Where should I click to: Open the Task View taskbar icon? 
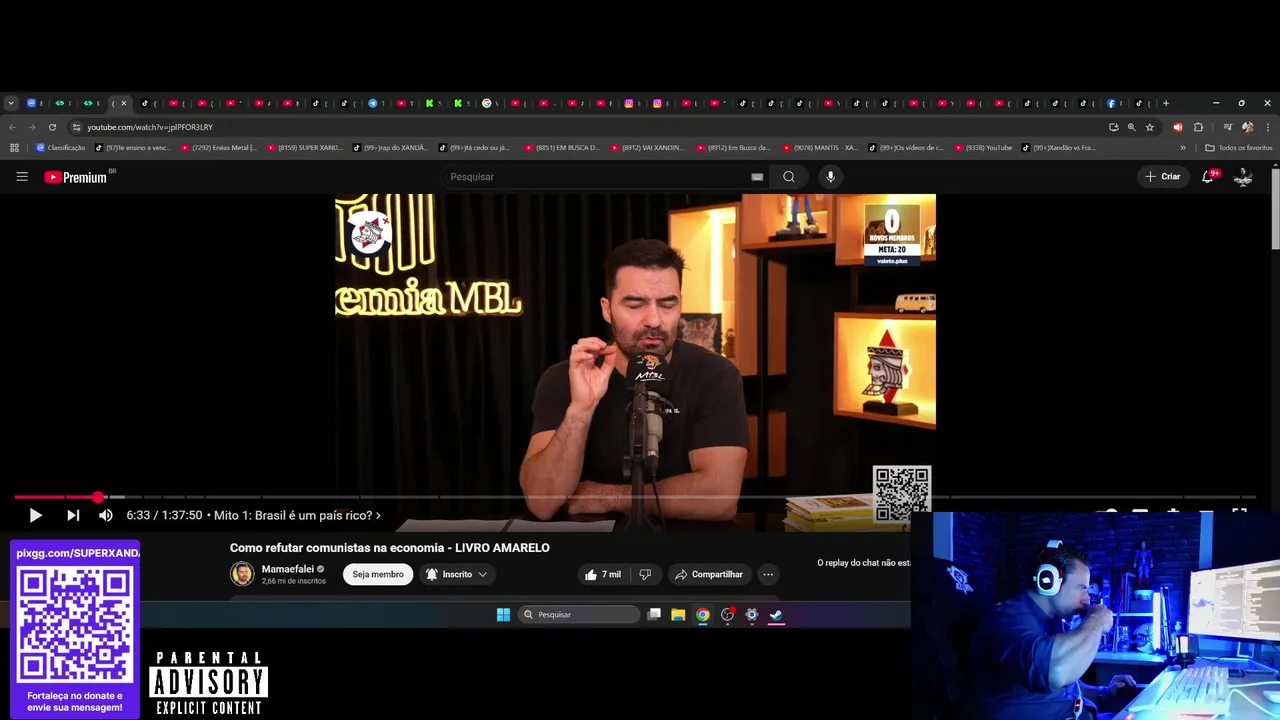[654, 615]
